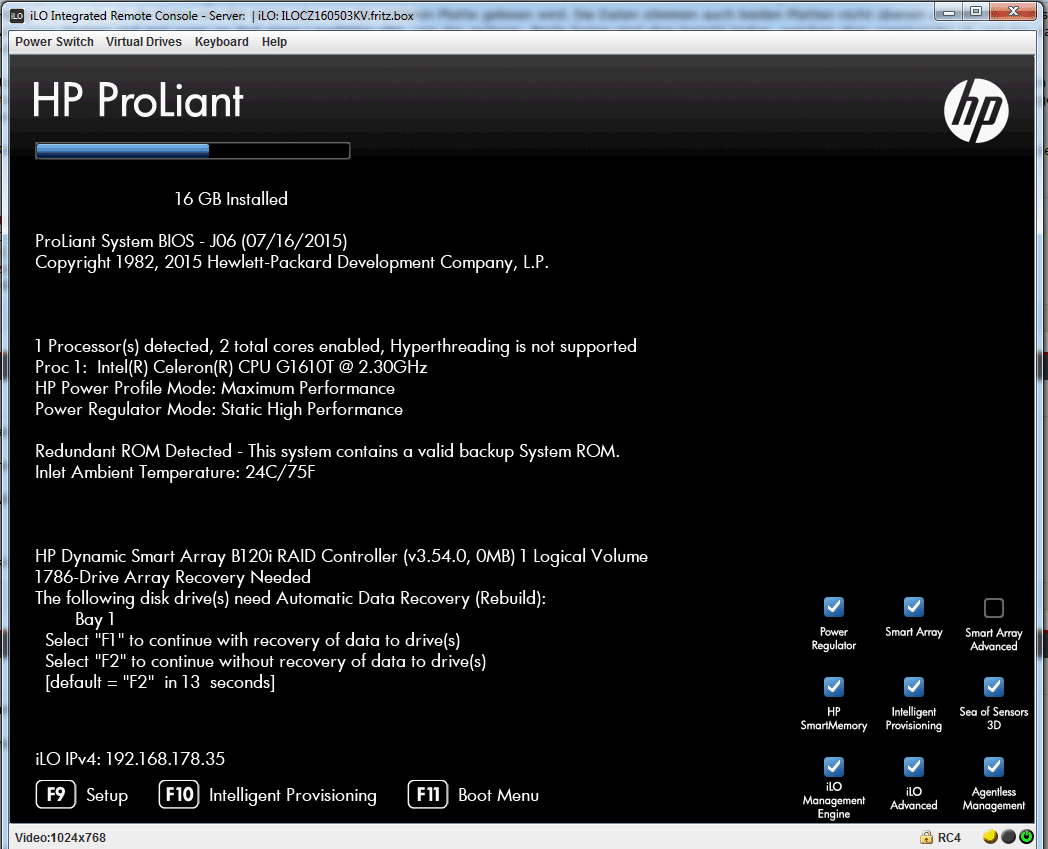1048x849 pixels.
Task: Click the Intelligent Provisioning checkbox
Action: pos(914,687)
